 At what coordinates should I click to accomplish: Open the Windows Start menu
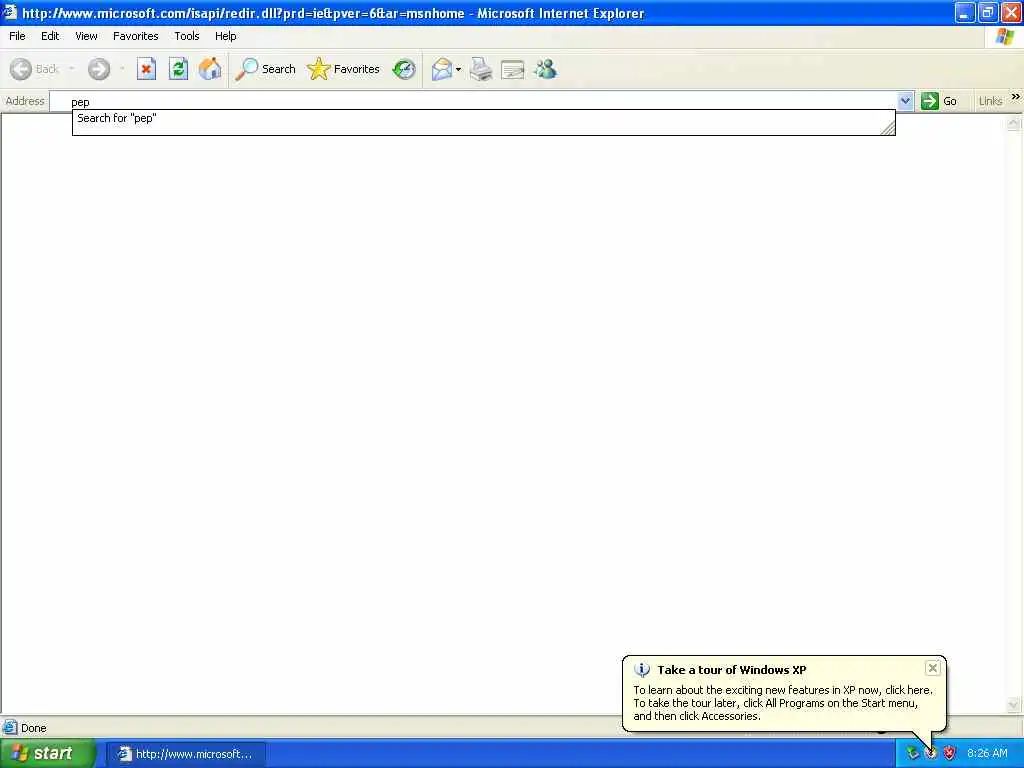47,753
